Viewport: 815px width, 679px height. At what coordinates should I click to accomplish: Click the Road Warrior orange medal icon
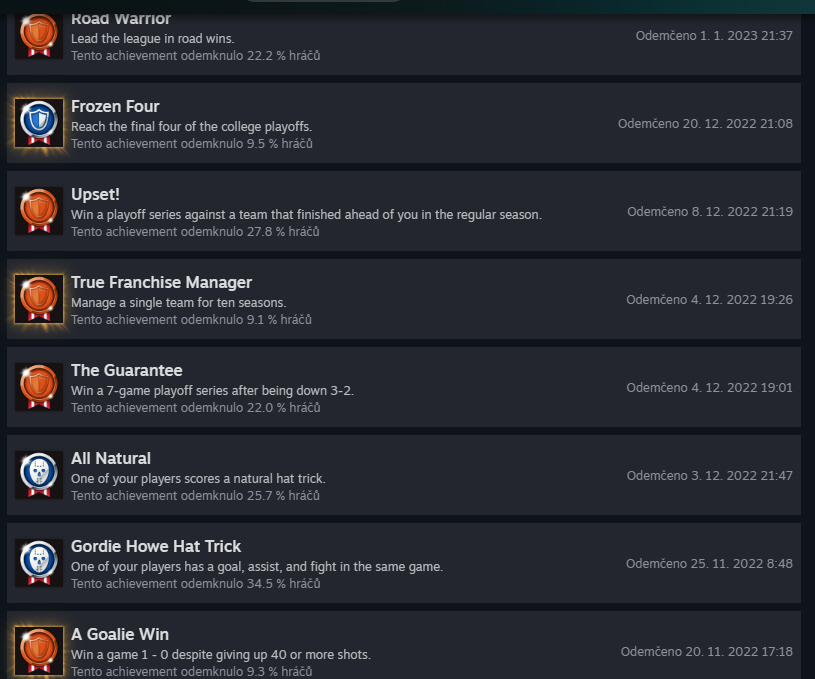coord(39,35)
